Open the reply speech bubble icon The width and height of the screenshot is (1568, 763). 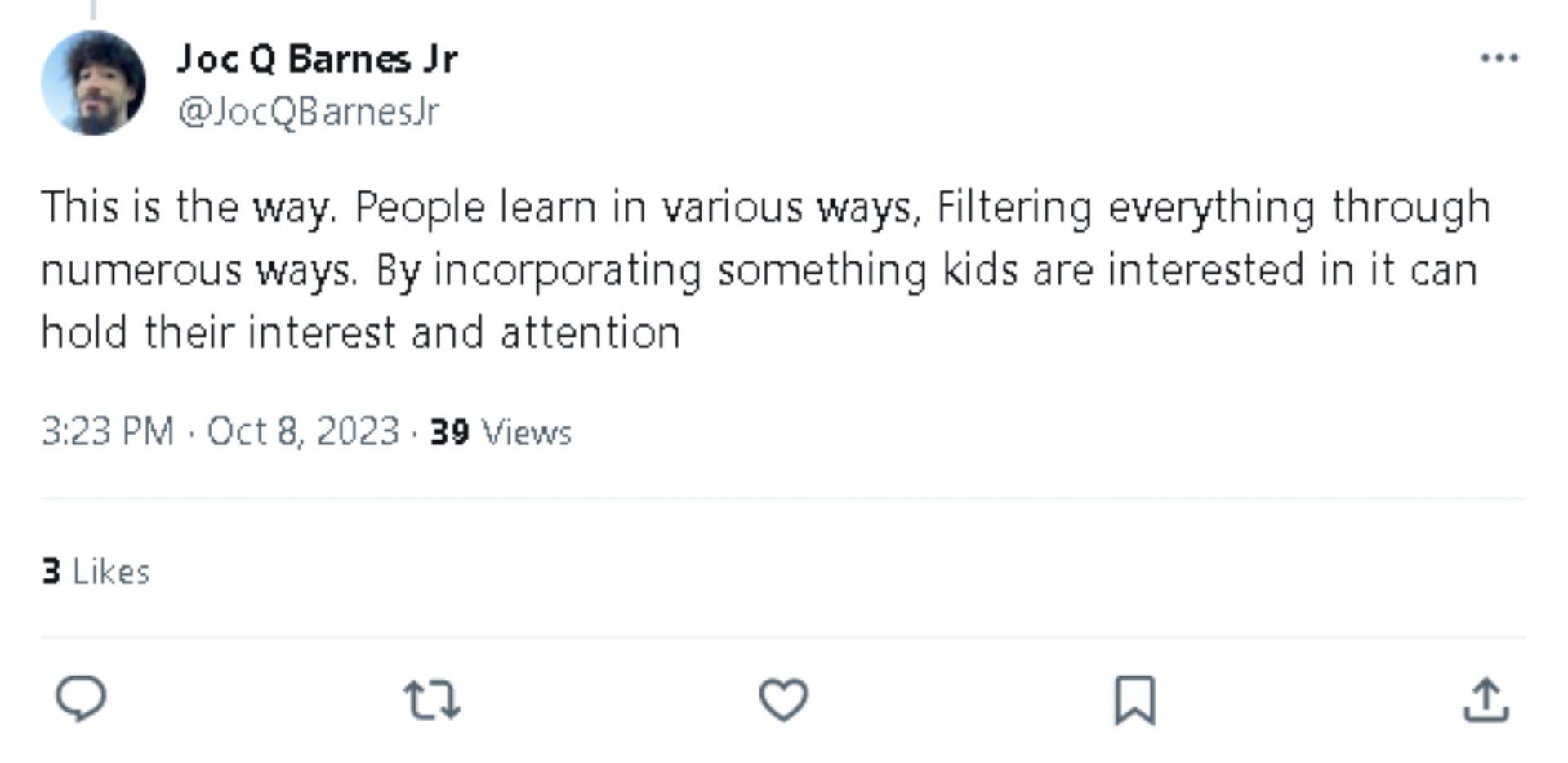point(81,699)
